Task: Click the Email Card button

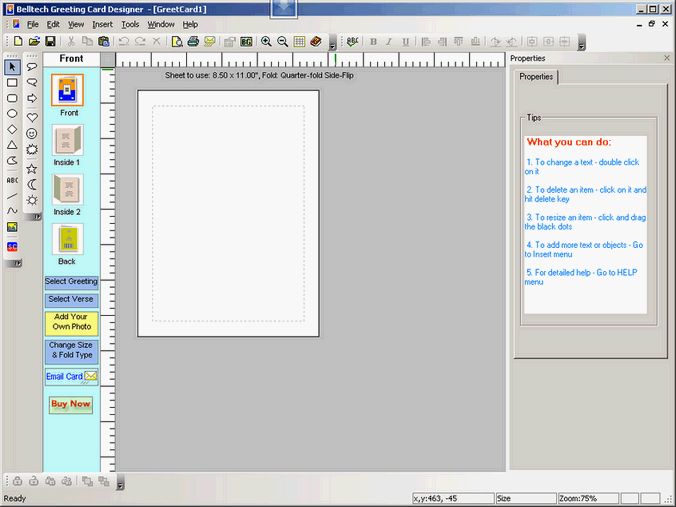Action: pyautogui.click(x=72, y=377)
